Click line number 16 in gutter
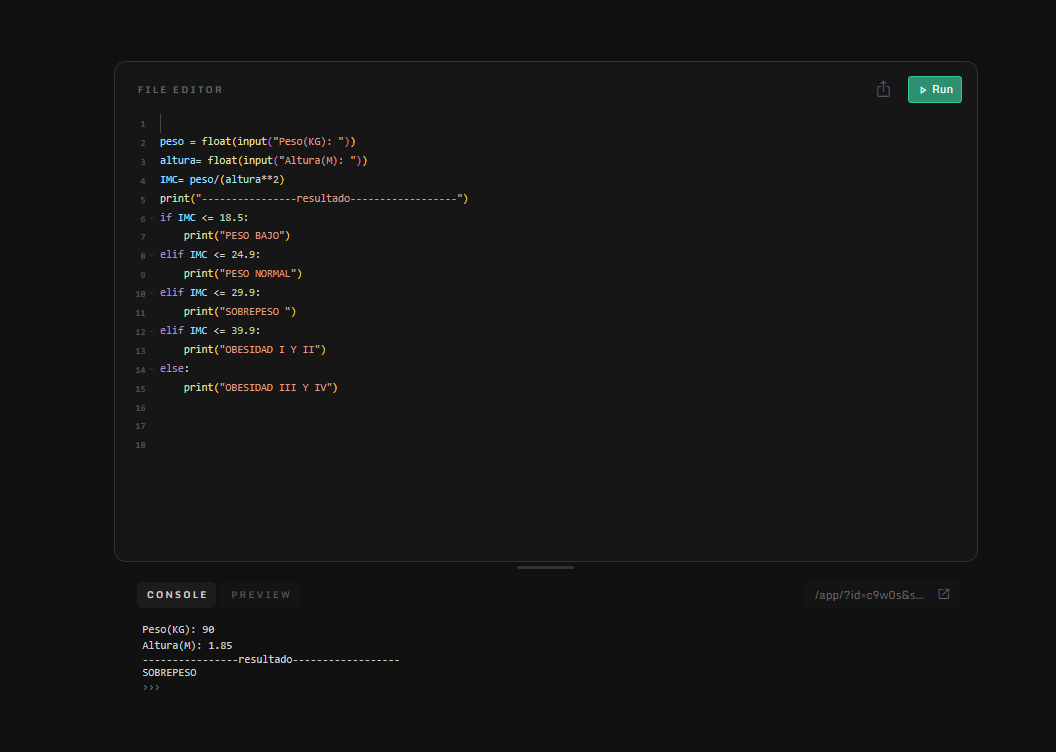1056x752 pixels. 140,408
